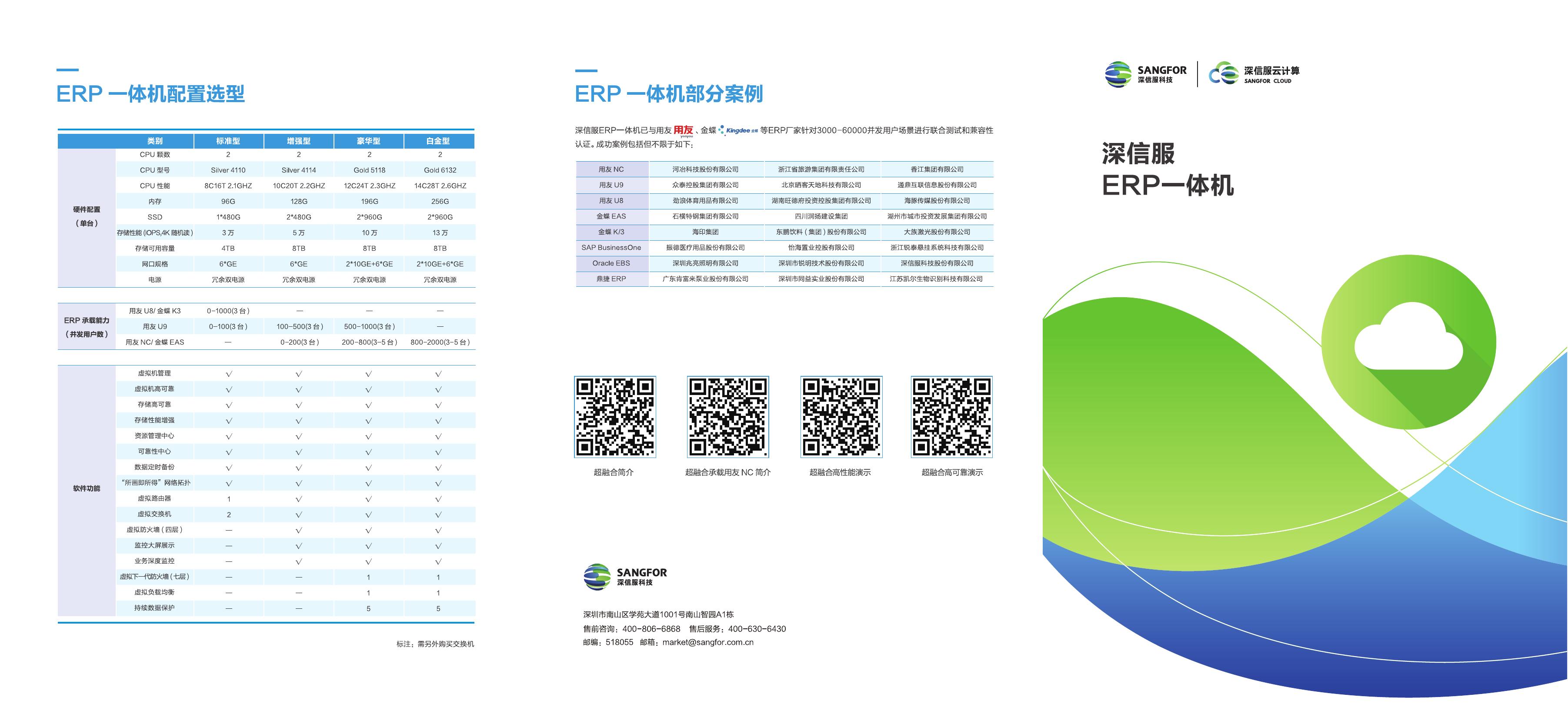Click the 深圳市南山区学苑大道1001号 address line
Viewport: 1568px width, 717px height.
tap(659, 615)
